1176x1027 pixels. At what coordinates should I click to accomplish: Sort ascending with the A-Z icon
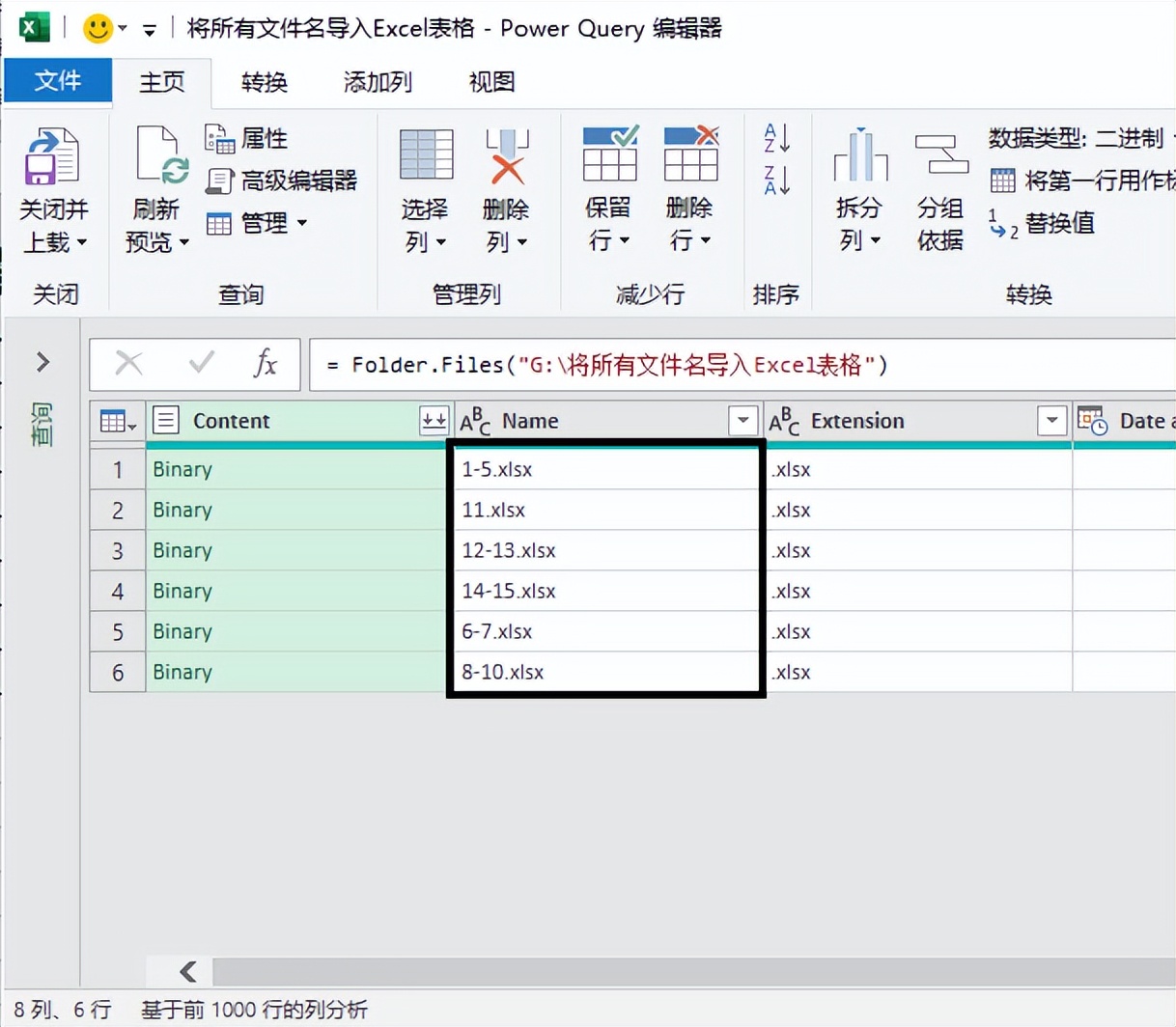(x=777, y=138)
